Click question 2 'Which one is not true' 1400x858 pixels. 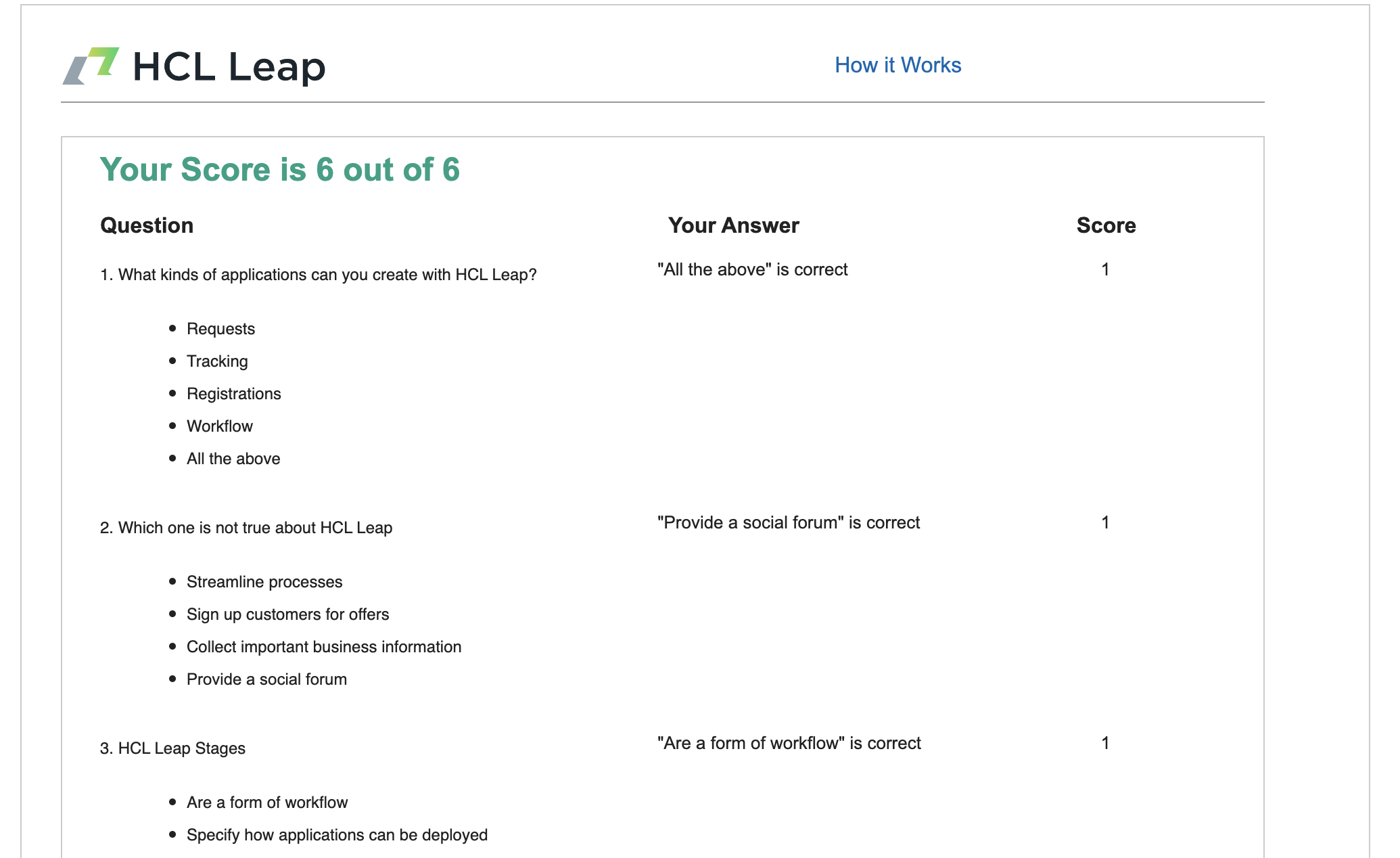(x=246, y=528)
